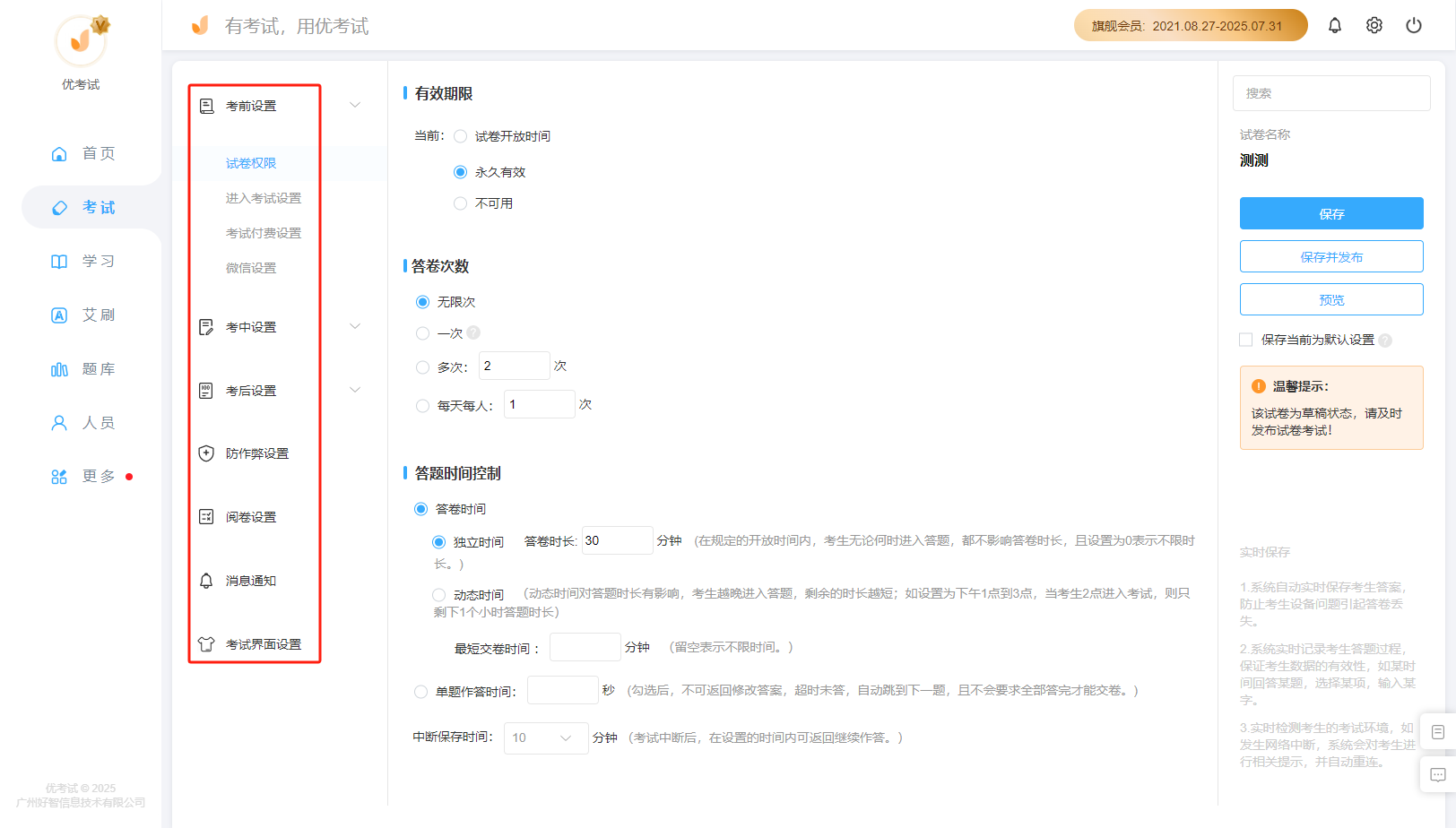Navigate to 题库 in sidebar
1456x828 pixels.
coord(99,369)
